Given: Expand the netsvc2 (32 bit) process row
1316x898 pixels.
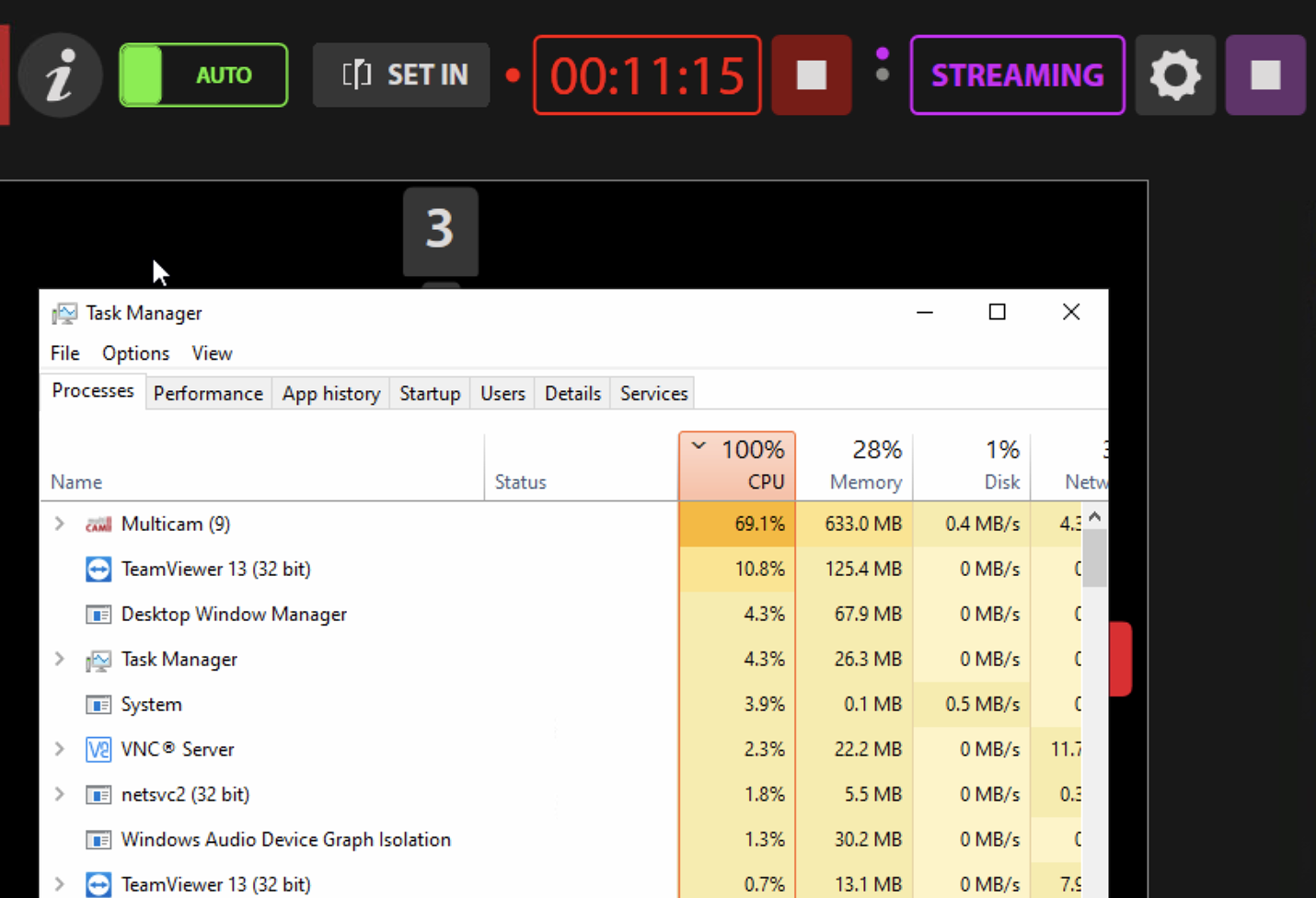Looking at the screenshot, I should (x=60, y=794).
